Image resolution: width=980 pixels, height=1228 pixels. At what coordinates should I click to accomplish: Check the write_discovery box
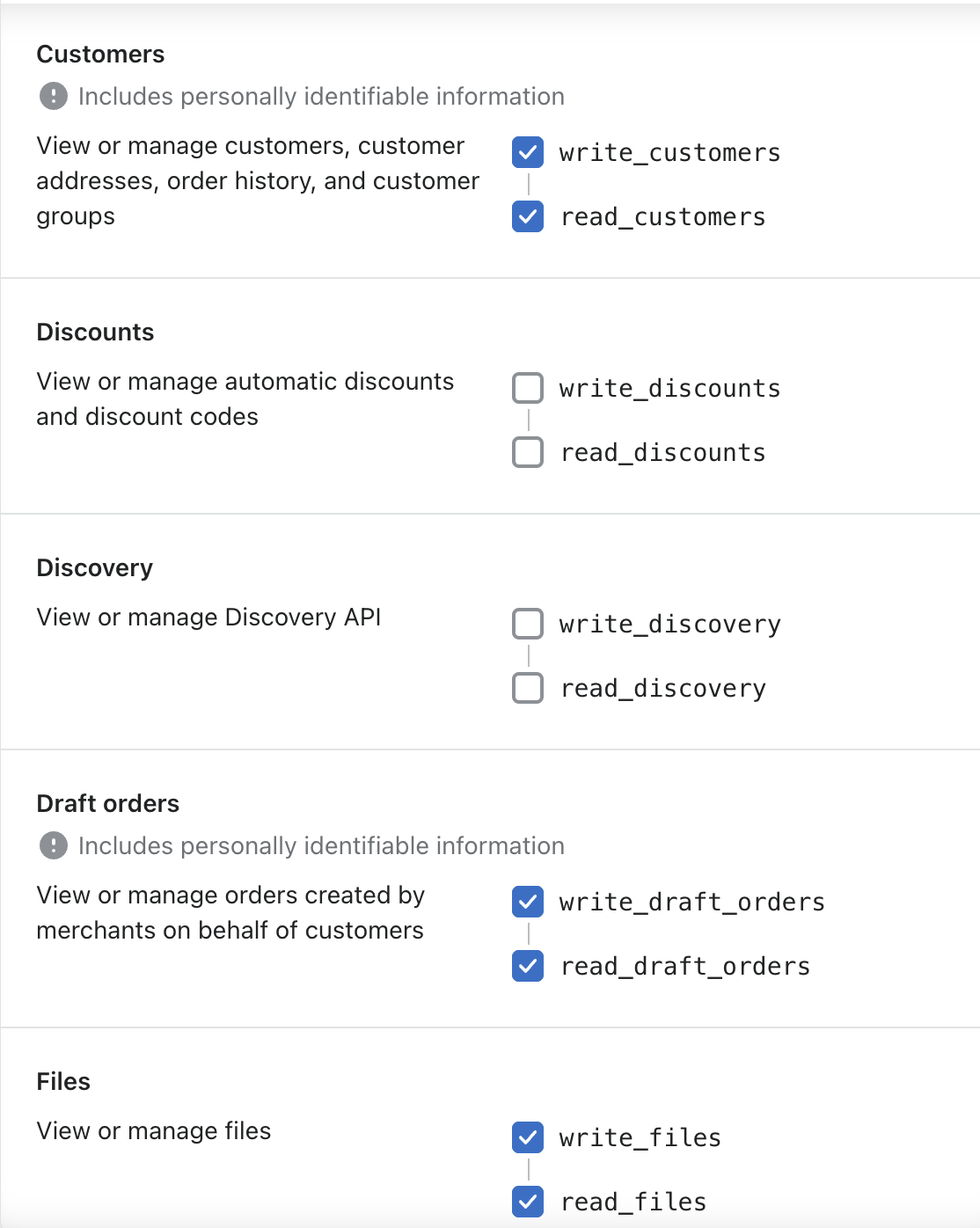[x=528, y=624]
